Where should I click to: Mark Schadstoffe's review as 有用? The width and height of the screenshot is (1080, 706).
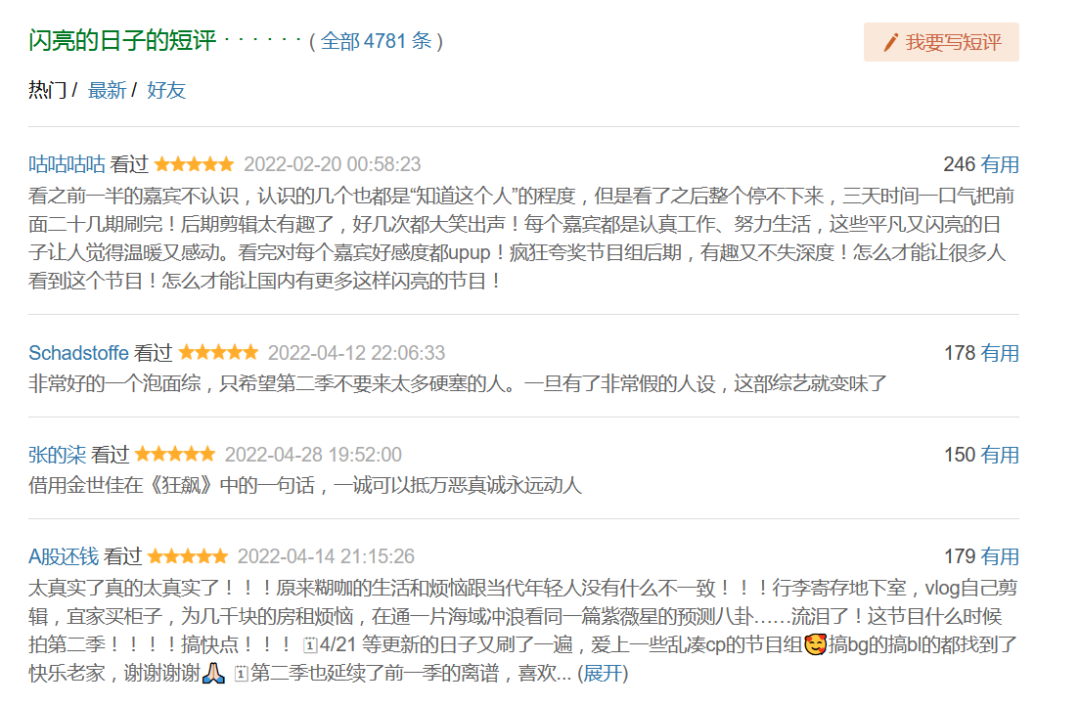tap(999, 353)
